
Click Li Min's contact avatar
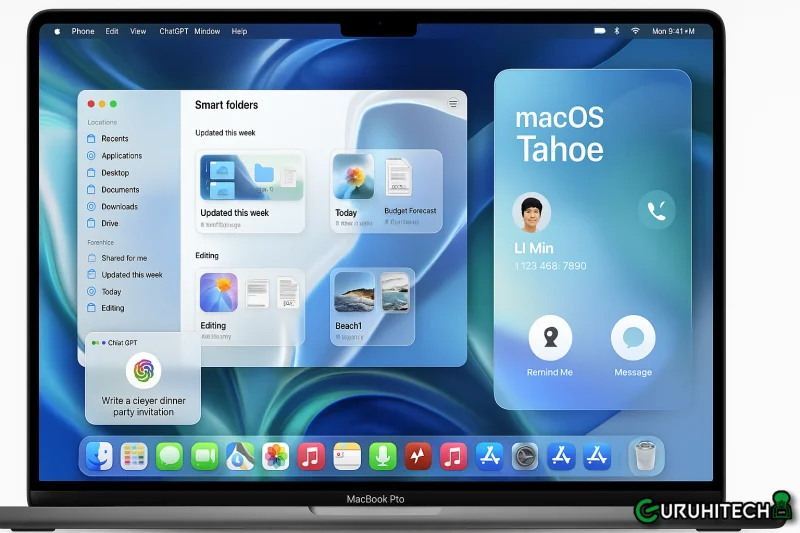coord(532,213)
